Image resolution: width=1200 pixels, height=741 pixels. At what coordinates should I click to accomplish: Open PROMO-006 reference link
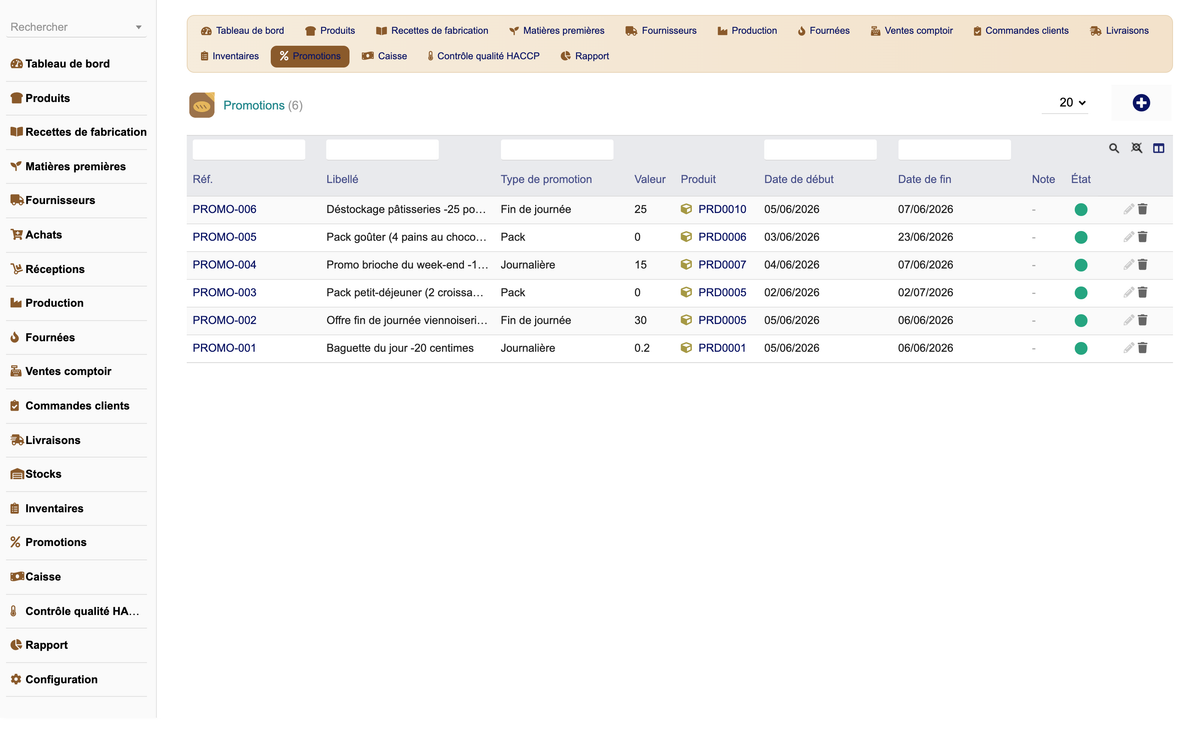(x=224, y=209)
